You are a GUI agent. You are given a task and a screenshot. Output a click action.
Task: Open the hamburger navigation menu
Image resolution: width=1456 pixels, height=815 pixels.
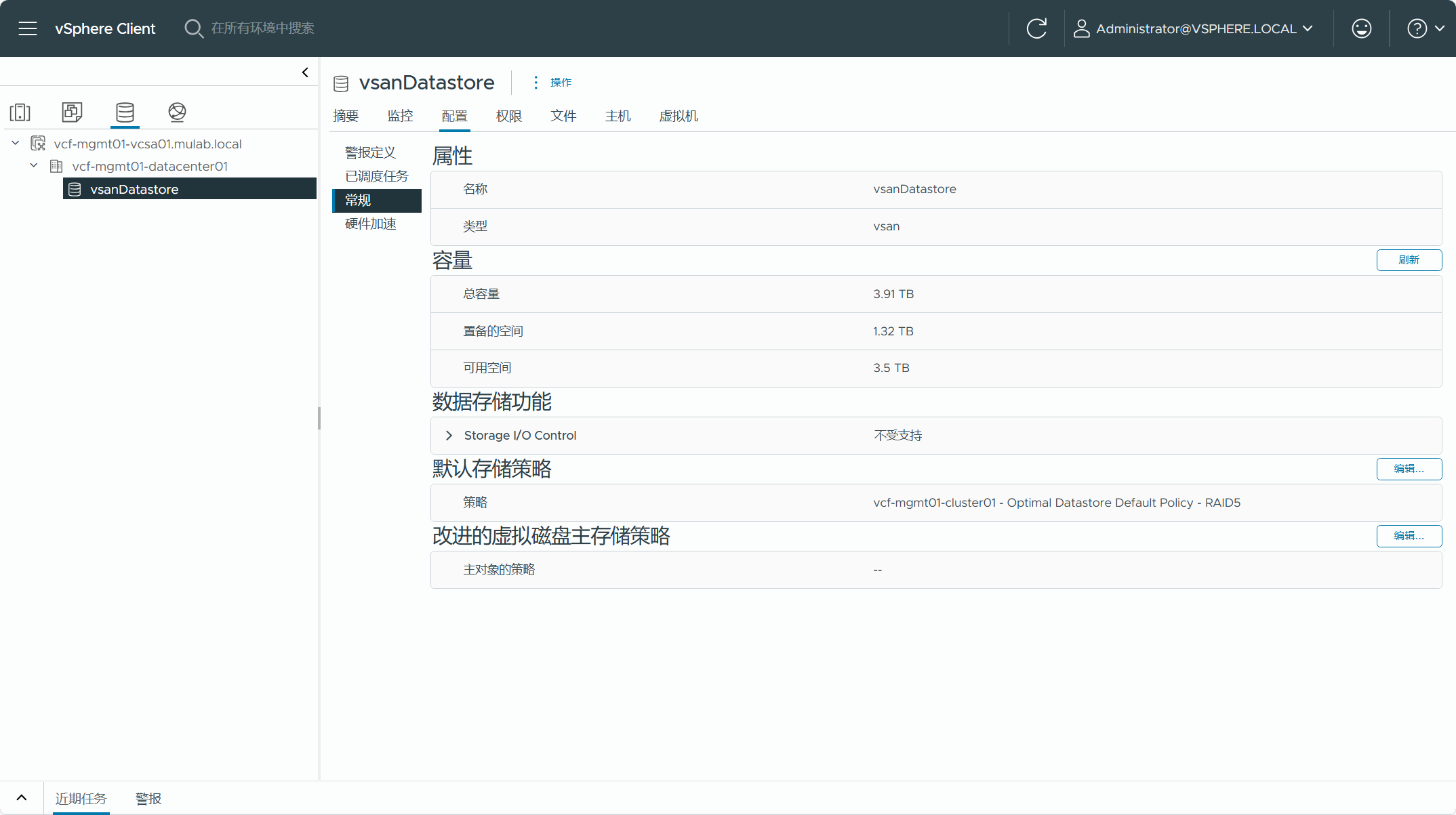(28, 28)
